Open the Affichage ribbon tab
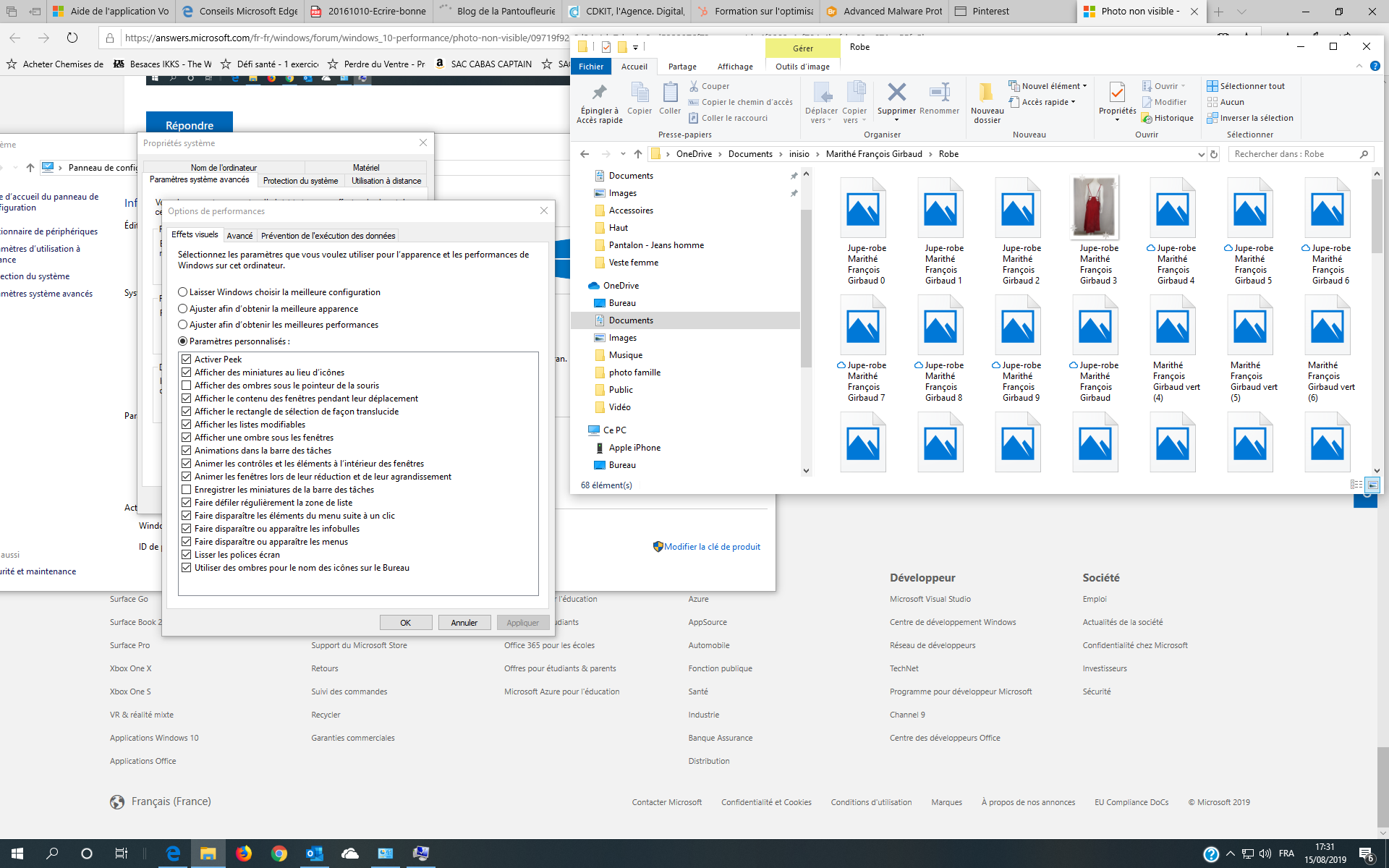 pyautogui.click(x=734, y=67)
